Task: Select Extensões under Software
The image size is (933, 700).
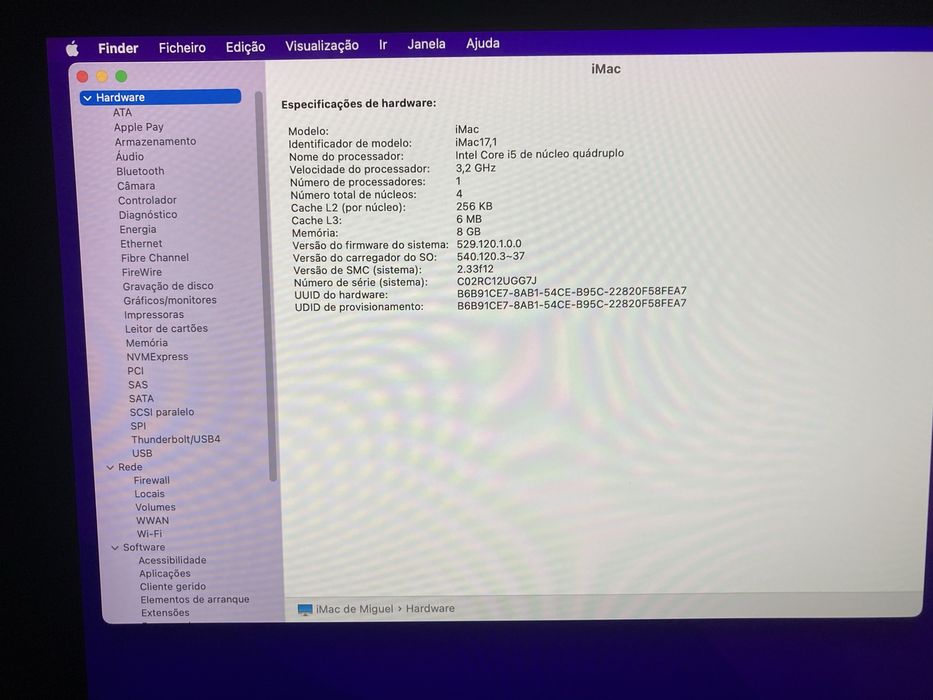Action: coord(165,613)
